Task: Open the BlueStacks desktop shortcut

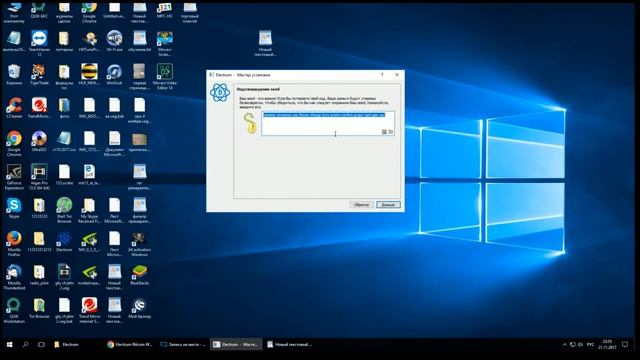Action: [140, 275]
